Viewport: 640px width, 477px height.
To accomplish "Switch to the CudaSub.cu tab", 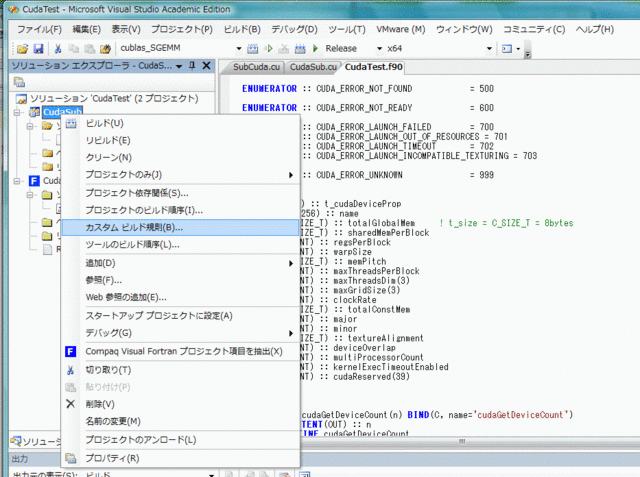I will (x=313, y=67).
